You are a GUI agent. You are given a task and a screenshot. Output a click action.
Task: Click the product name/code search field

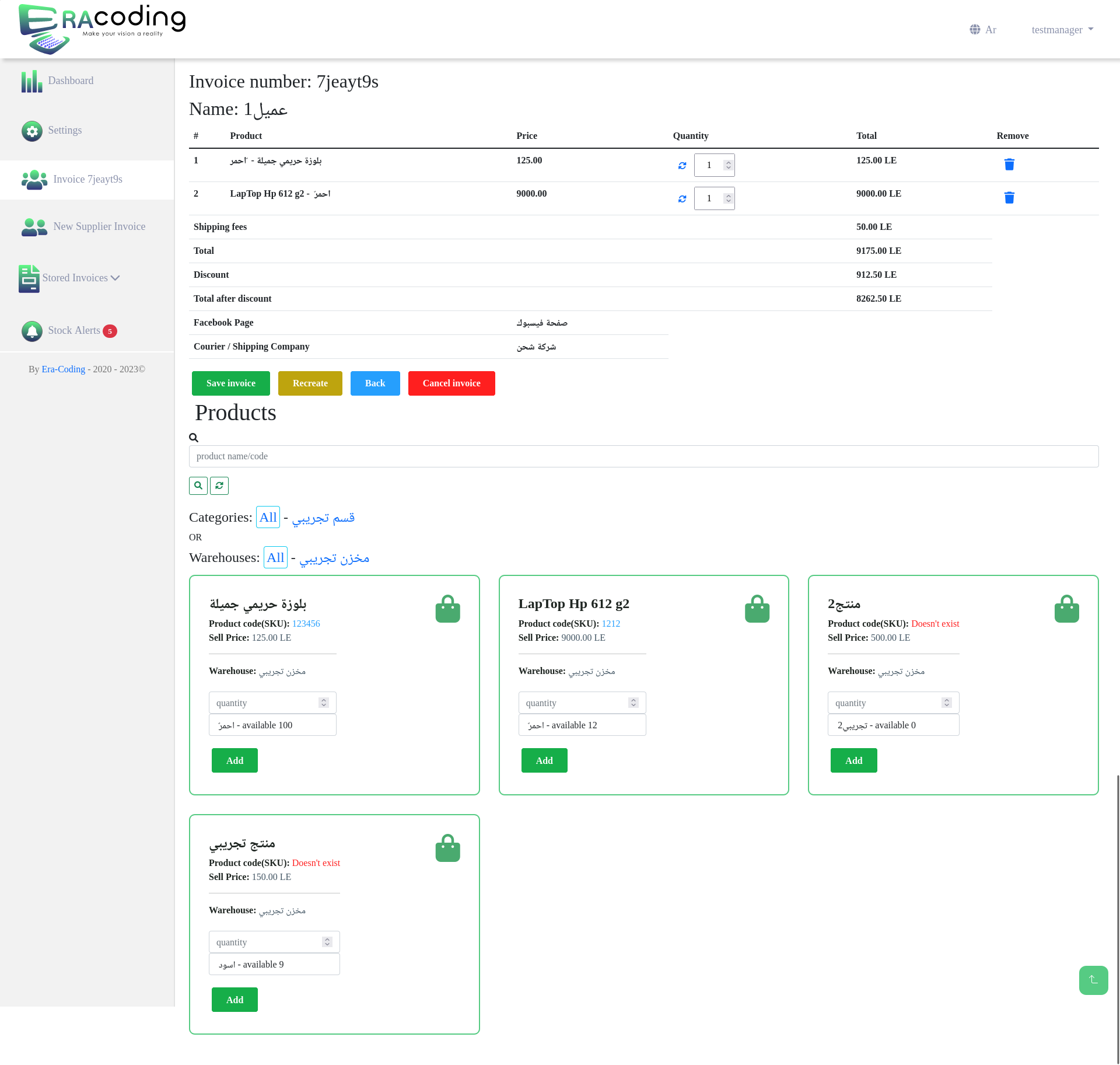coord(643,456)
